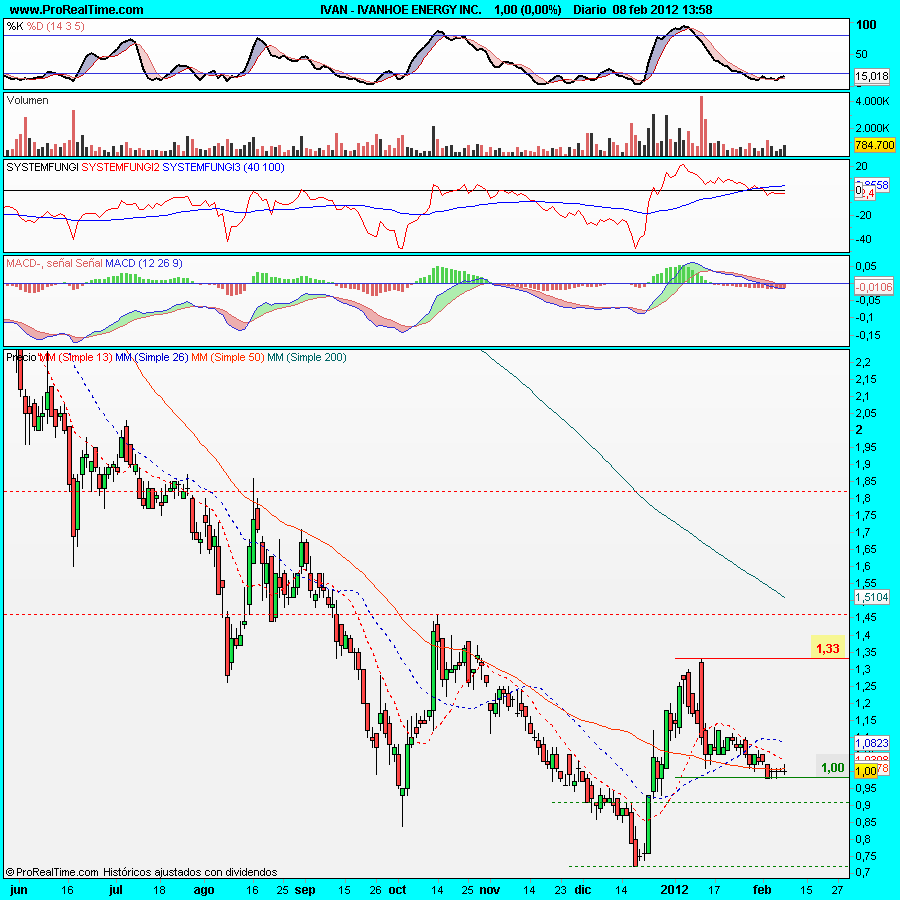
Task: Click the MM (Simple 26) legend label
Action: point(152,357)
